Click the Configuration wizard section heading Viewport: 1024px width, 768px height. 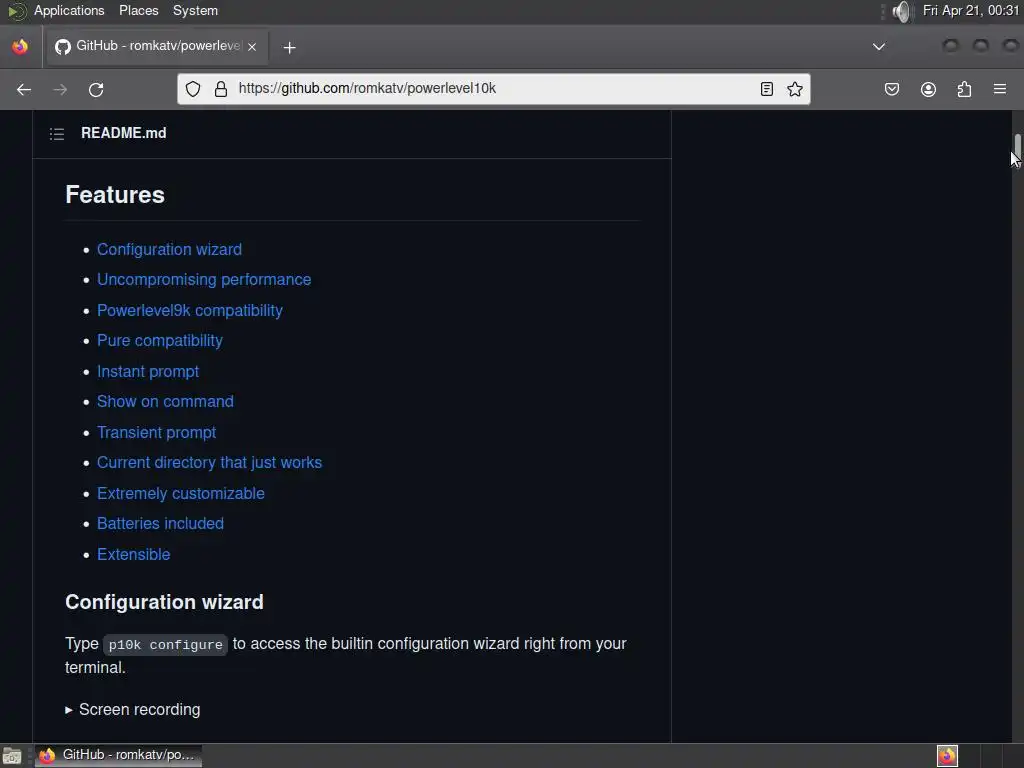click(164, 602)
